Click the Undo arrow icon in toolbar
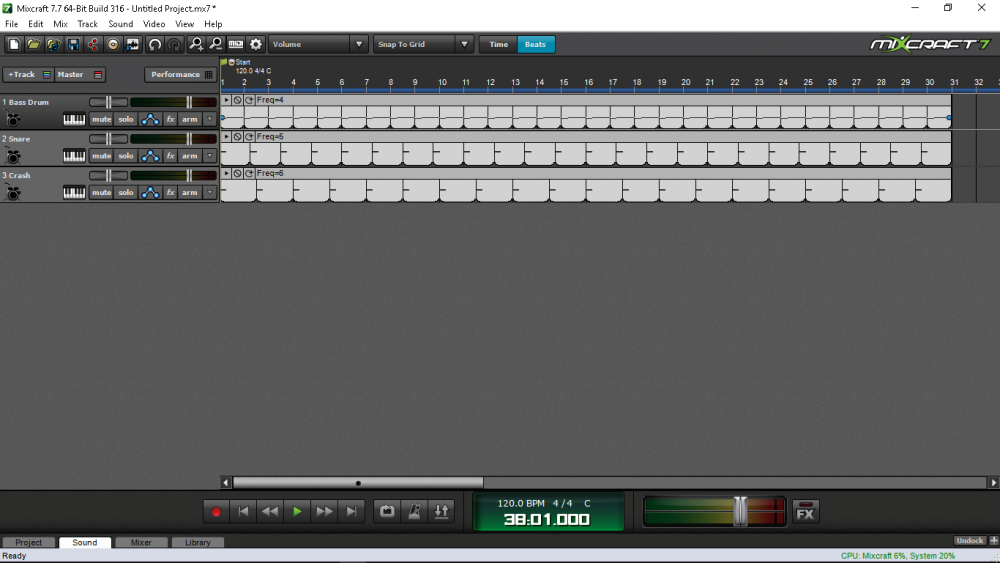The width and height of the screenshot is (1000, 563). click(155, 44)
